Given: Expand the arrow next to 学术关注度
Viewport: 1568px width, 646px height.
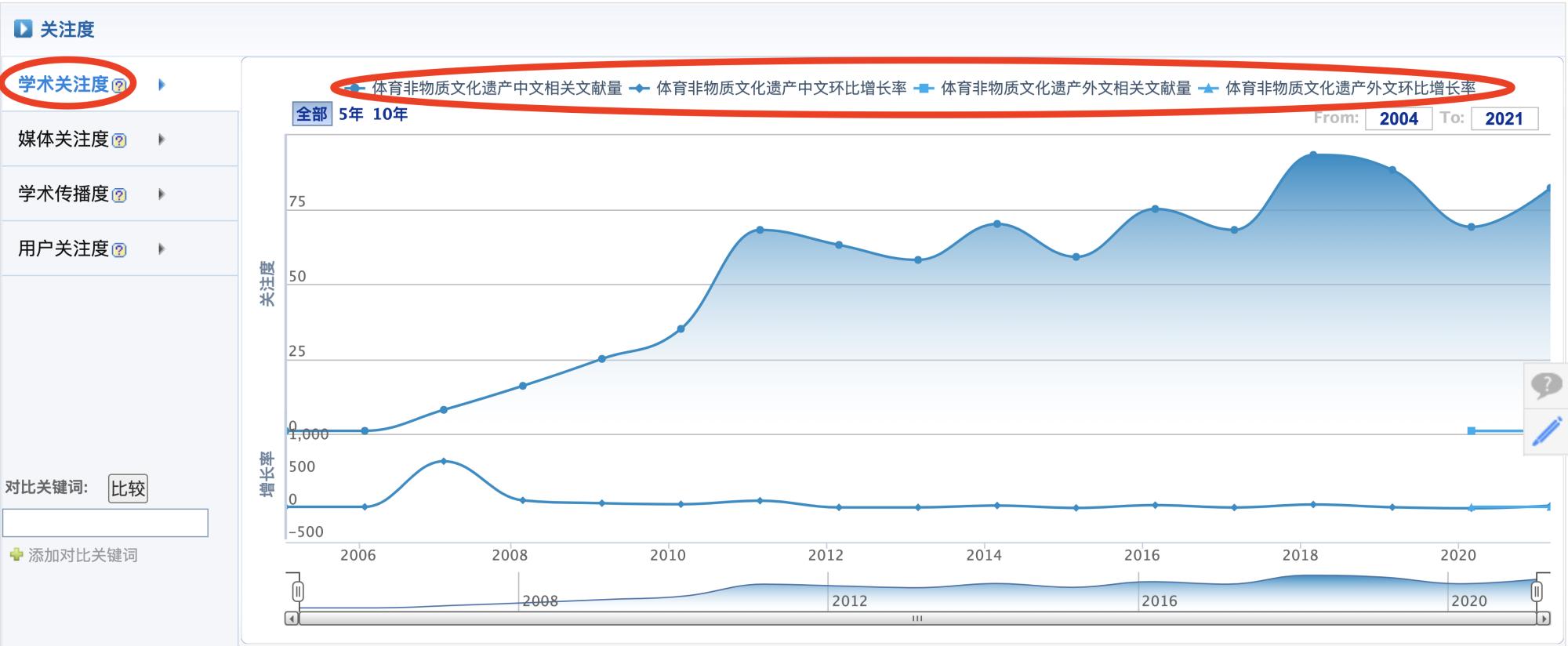Looking at the screenshot, I should click(162, 85).
